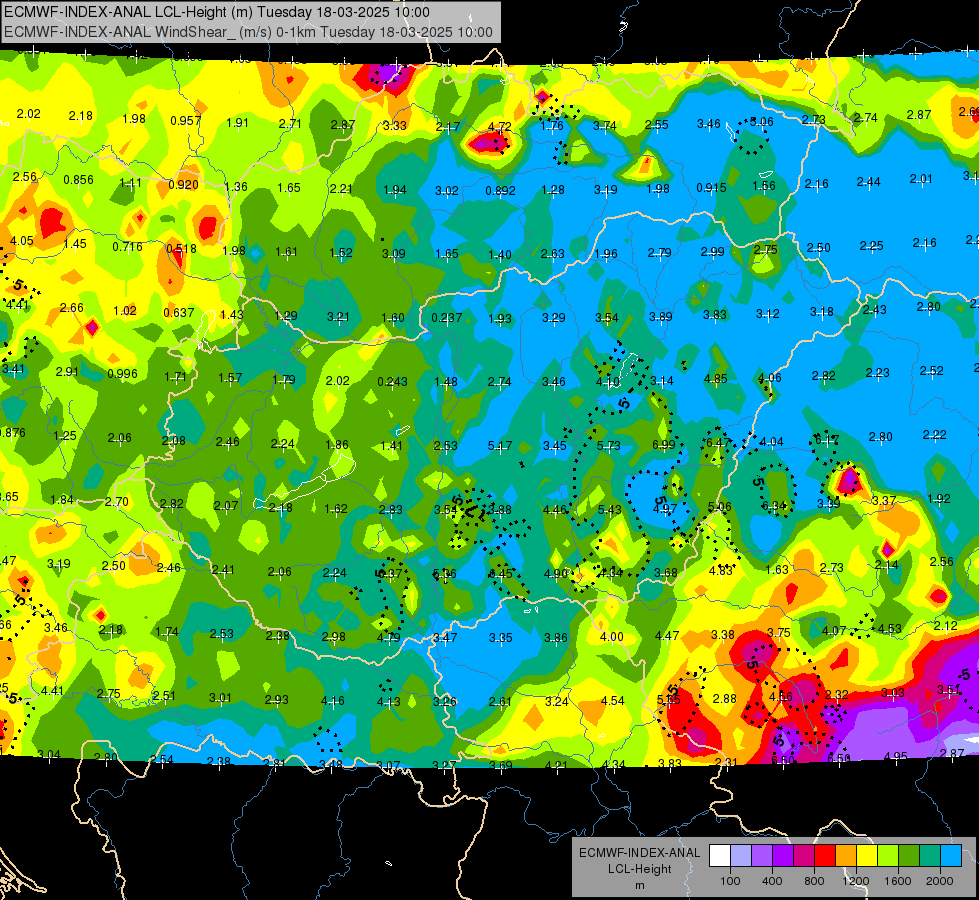Click the wind shear value 3.74

coord(605,126)
